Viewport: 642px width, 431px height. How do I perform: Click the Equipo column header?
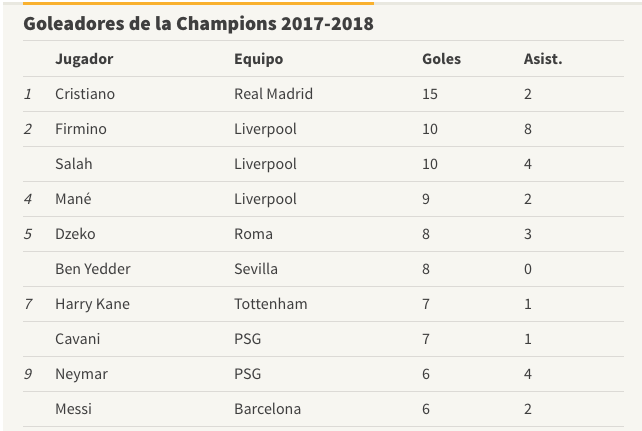(x=258, y=59)
